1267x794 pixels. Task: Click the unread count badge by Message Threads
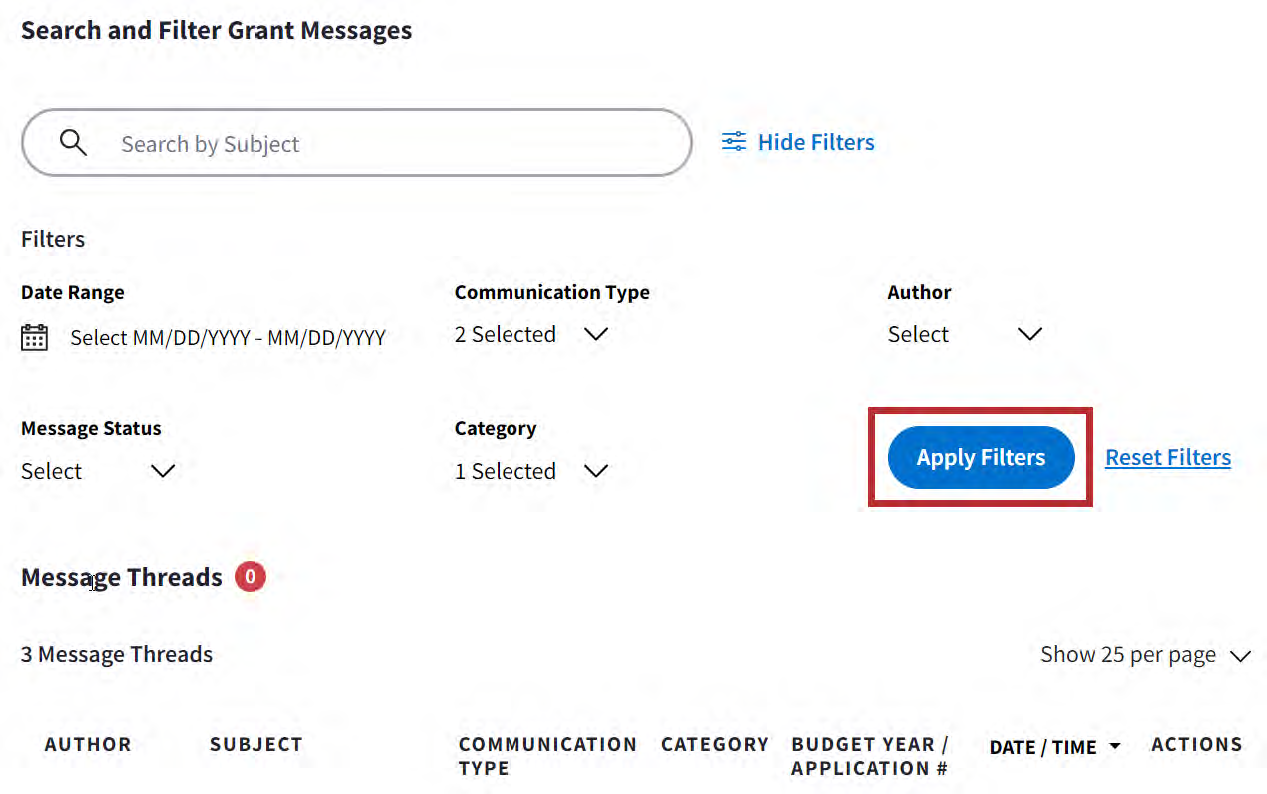click(250, 577)
